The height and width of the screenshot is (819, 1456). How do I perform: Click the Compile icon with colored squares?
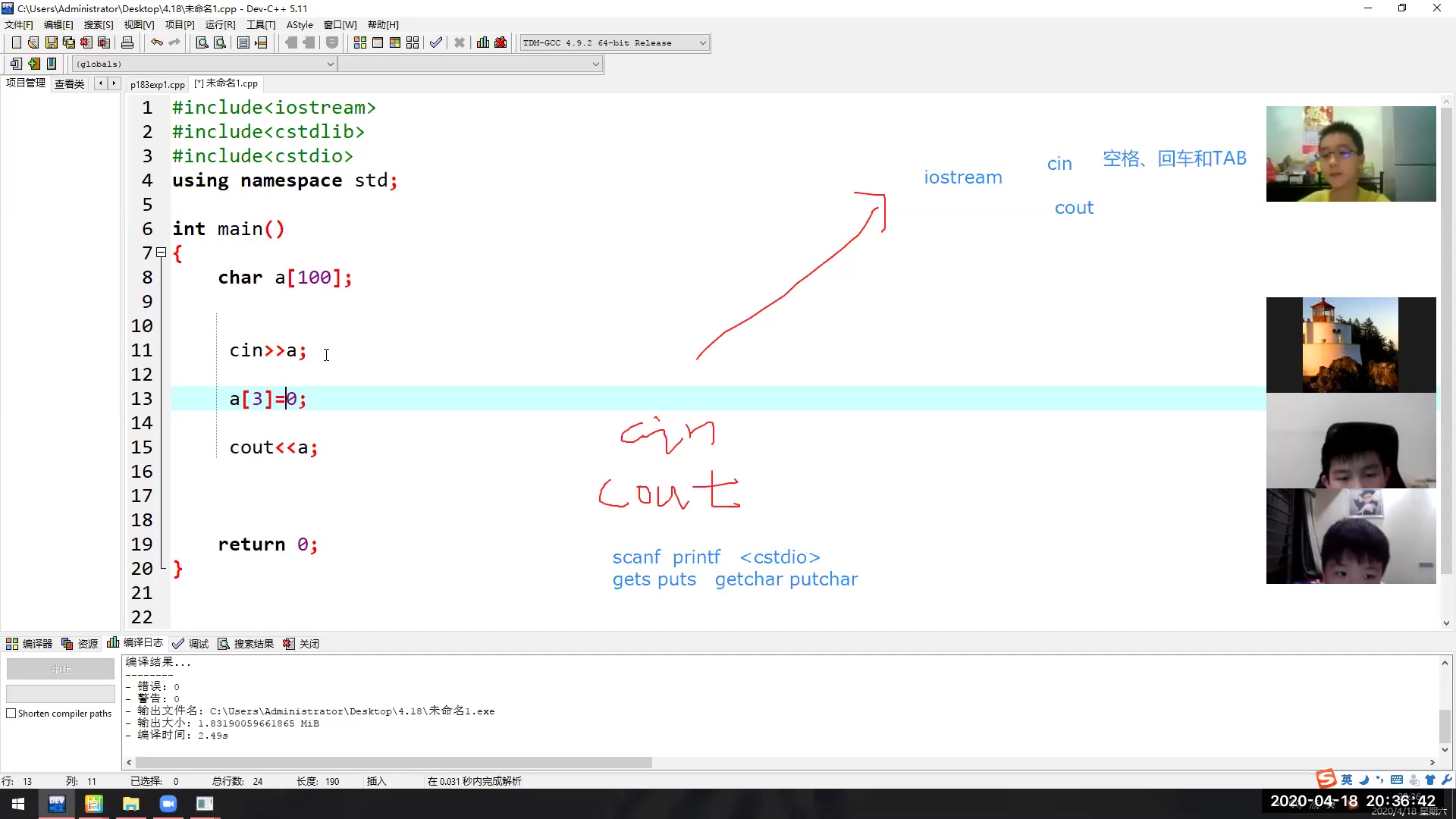click(x=360, y=42)
